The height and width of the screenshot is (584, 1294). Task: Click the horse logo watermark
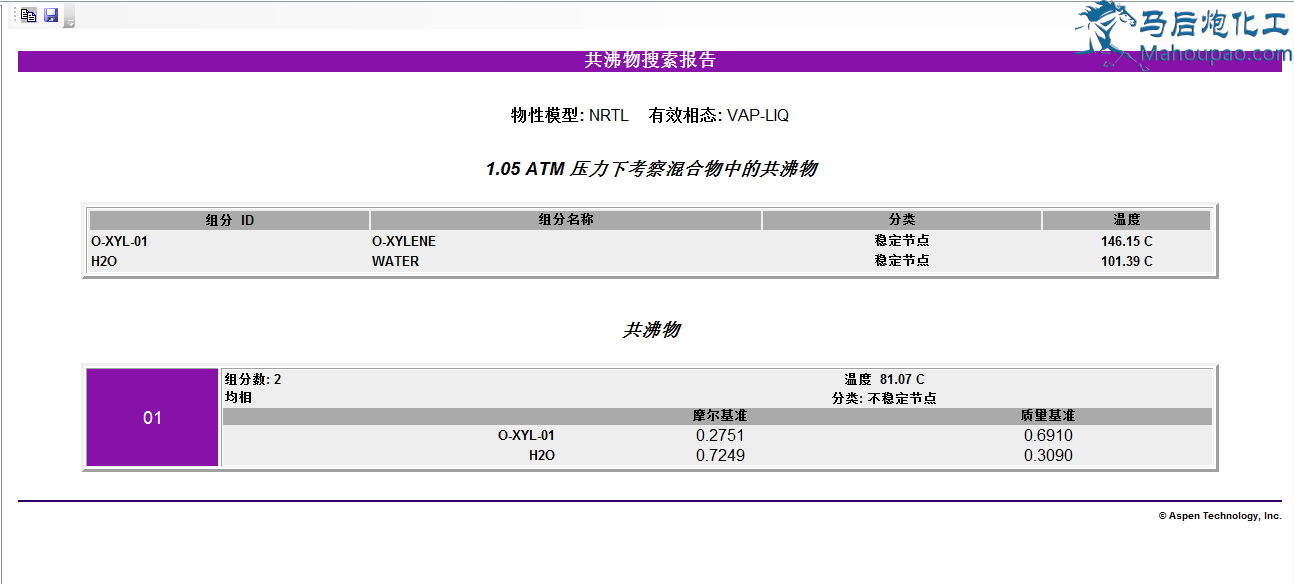pyautogui.click(x=1104, y=30)
